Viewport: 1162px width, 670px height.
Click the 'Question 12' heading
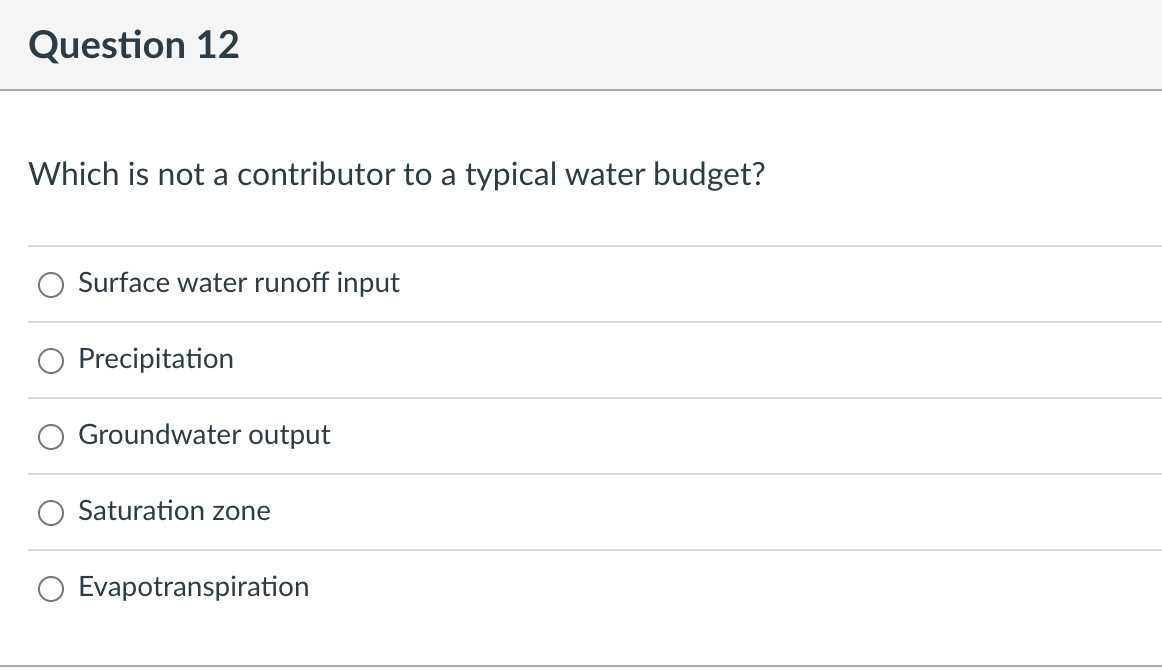tap(134, 44)
